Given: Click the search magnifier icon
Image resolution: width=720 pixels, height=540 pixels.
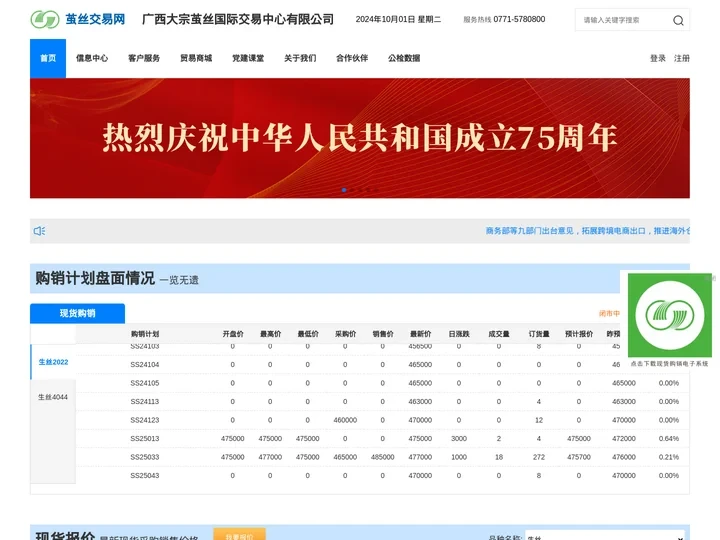Looking at the screenshot, I should (678, 20).
